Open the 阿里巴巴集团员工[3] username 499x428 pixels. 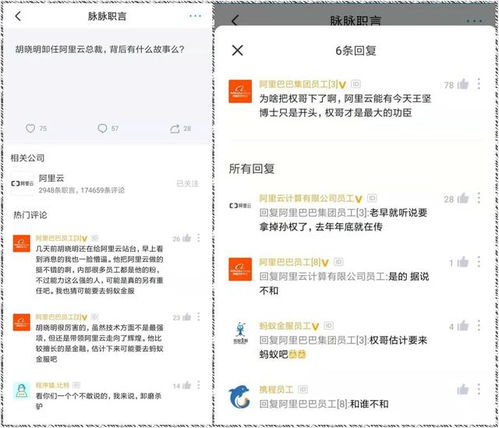(299, 84)
